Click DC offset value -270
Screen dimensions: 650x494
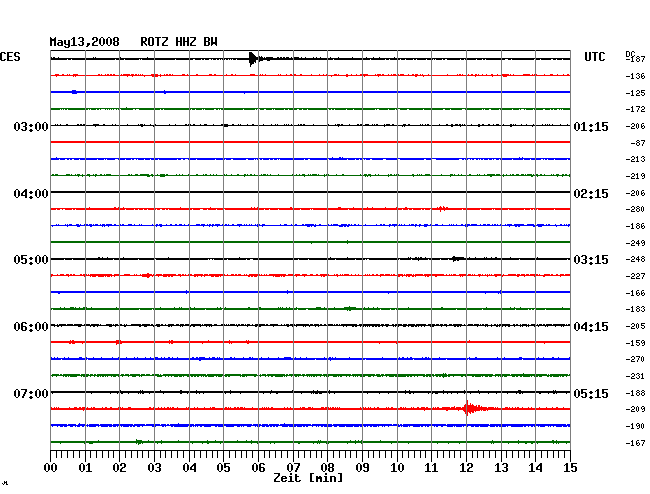click(x=635, y=359)
